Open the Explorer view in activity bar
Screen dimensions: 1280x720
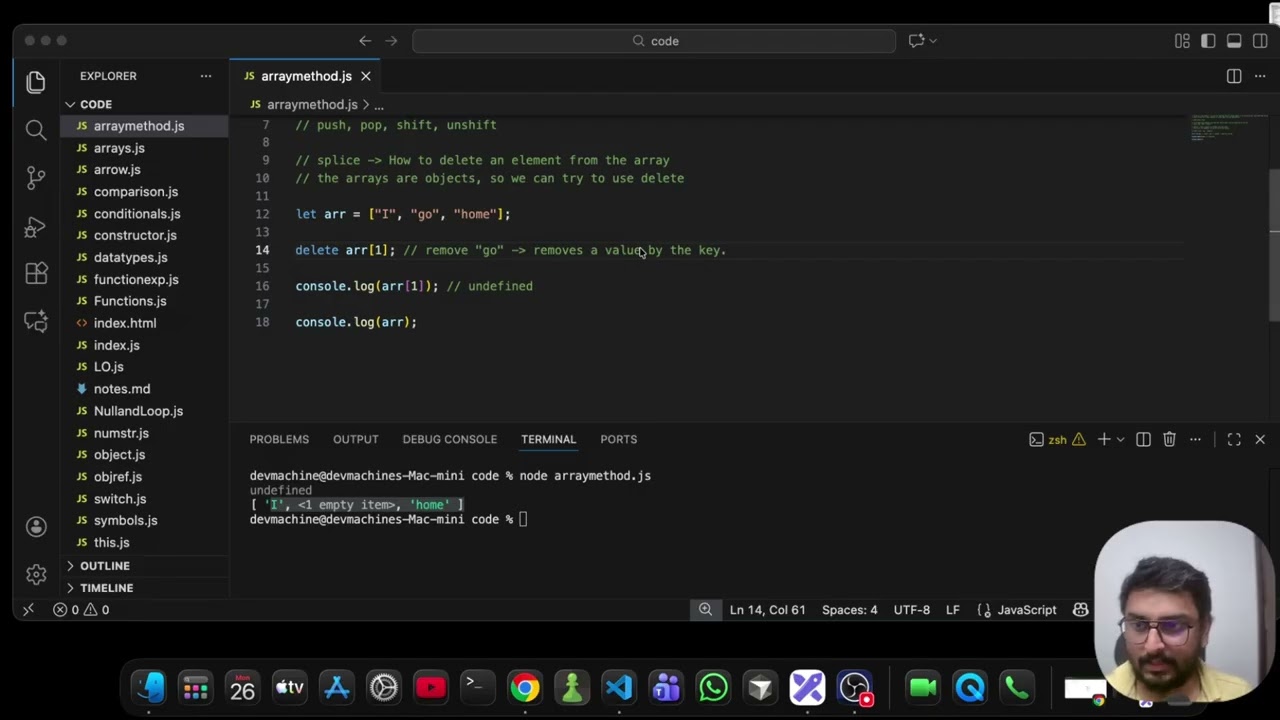(36, 82)
